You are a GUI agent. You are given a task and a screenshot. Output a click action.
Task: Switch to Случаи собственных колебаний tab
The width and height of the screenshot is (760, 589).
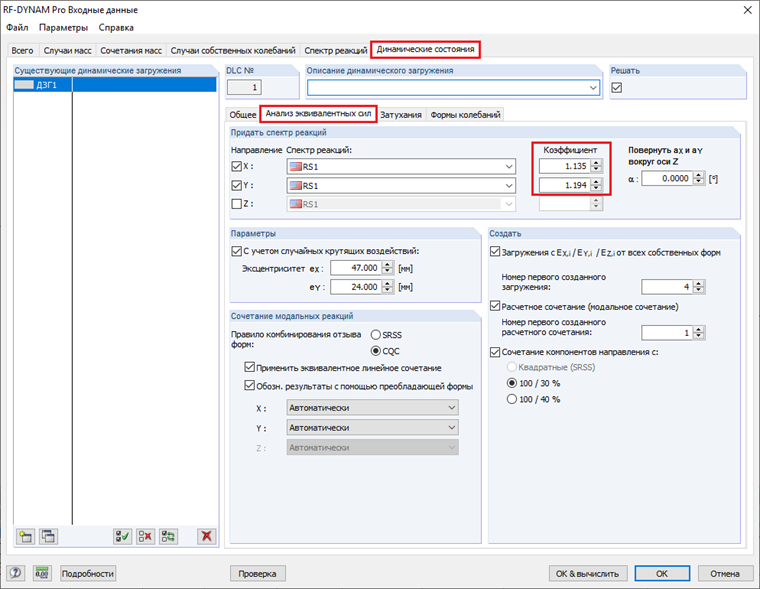tap(233, 50)
